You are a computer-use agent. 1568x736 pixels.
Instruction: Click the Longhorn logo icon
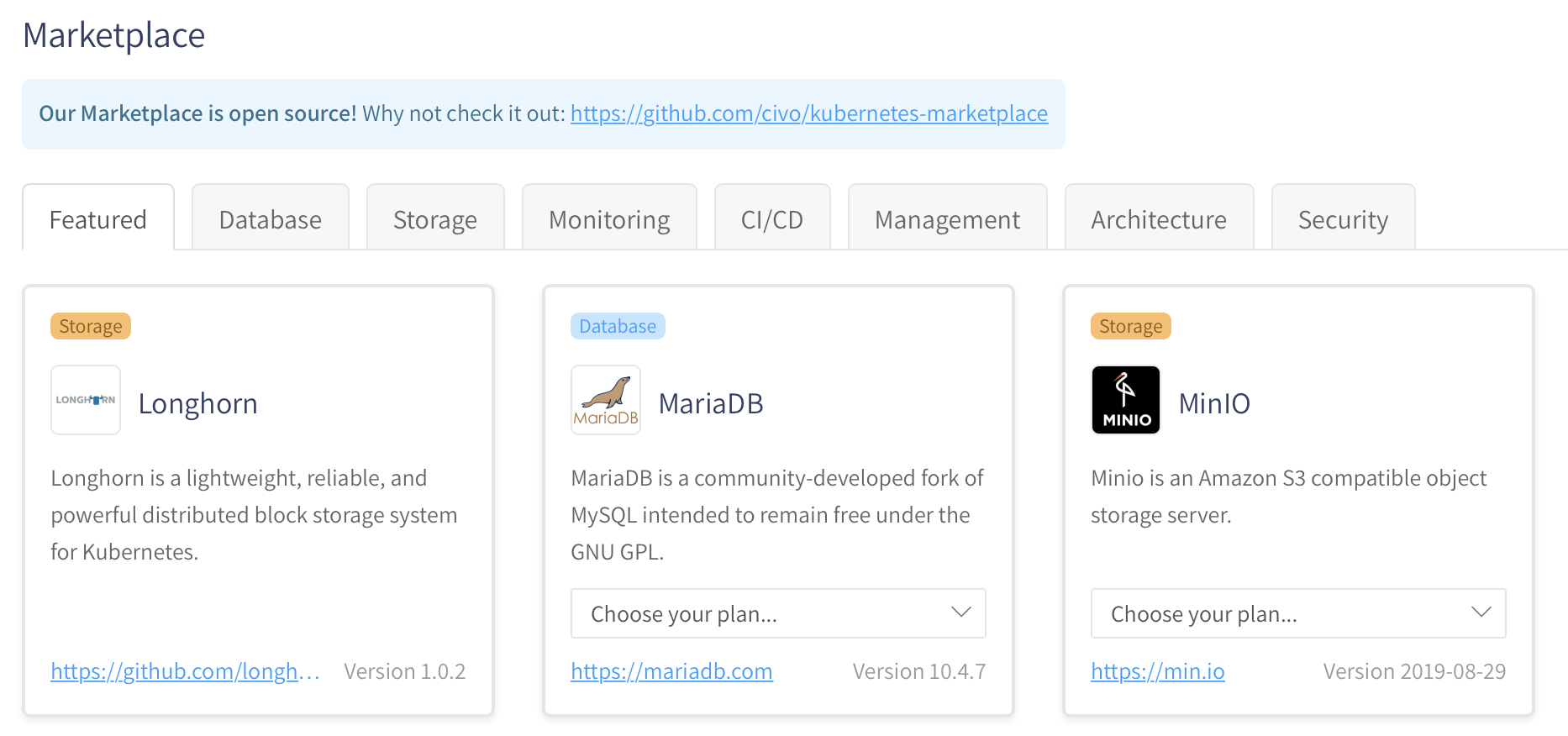(x=86, y=400)
